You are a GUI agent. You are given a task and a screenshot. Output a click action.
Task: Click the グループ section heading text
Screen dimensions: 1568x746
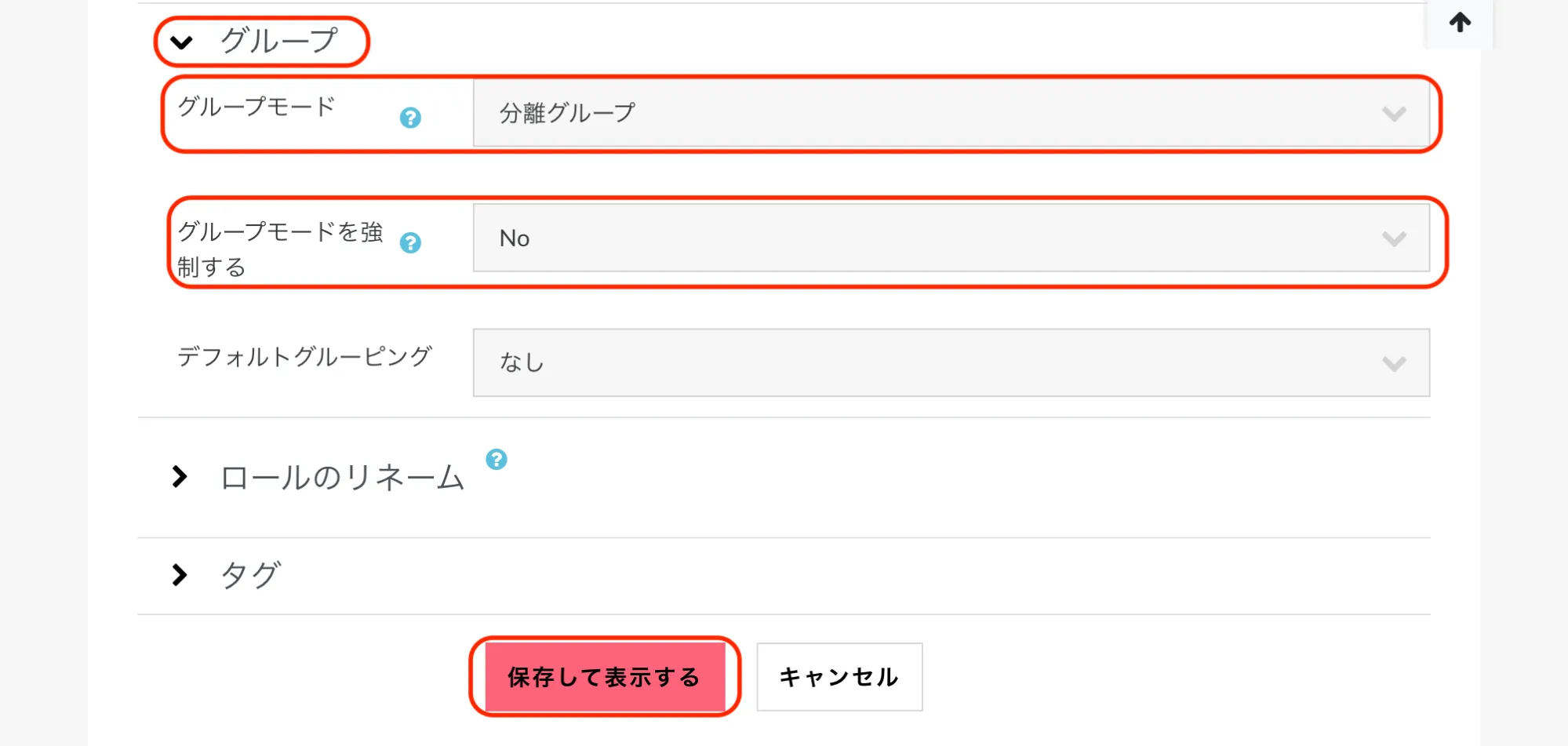coord(279,41)
